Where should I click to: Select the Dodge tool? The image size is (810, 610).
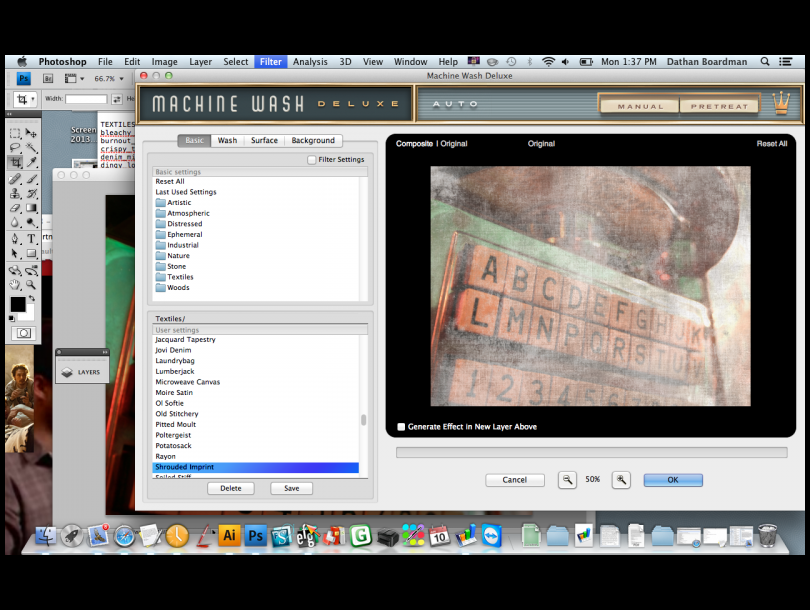(x=31, y=223)
